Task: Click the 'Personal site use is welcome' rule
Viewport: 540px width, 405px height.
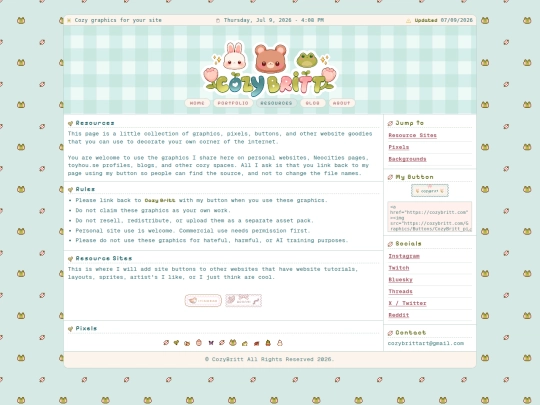Action: (193, 230)
